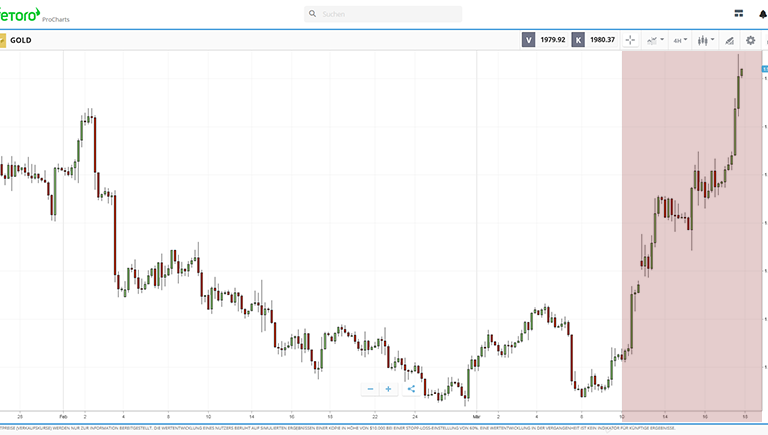Click the search magnifier icon
This screenshot has height=435, width=768.
313,14
